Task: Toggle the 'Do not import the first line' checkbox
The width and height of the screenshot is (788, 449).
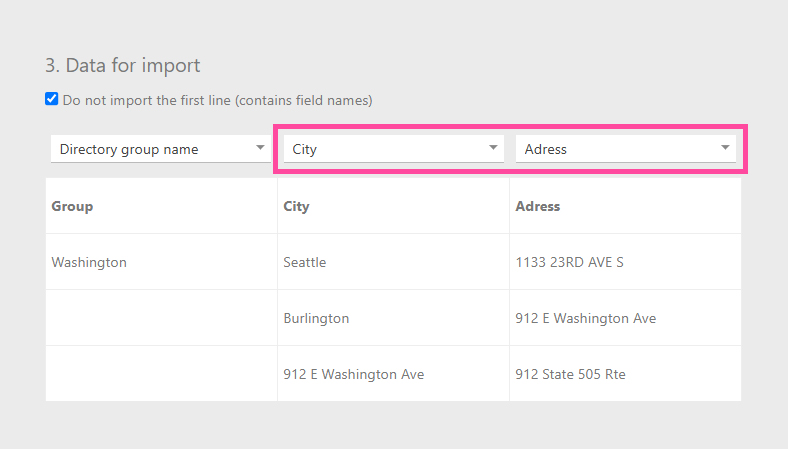Action: point(52,99)
